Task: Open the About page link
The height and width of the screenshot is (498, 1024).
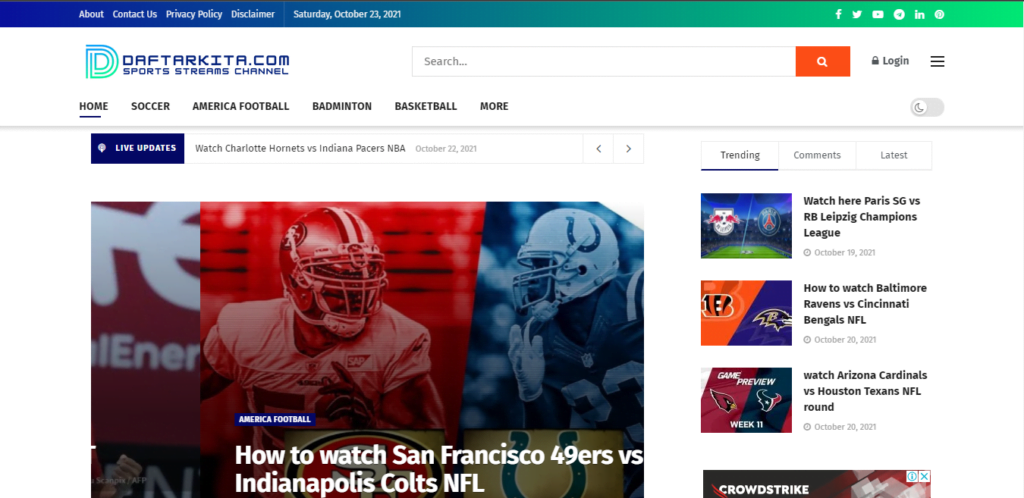Action: point(91,14)
